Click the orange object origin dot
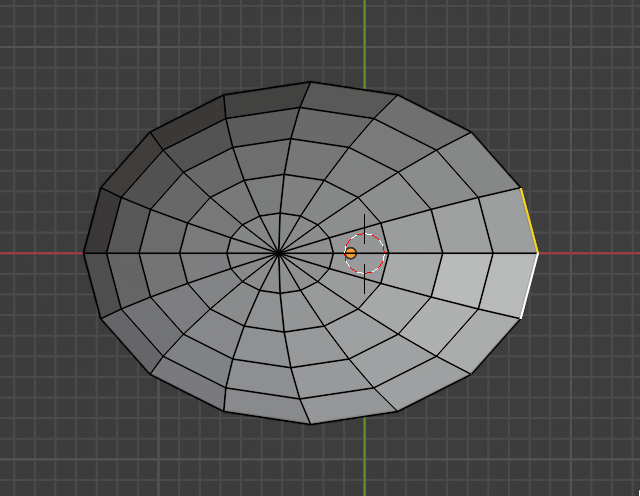The height and width of the screenshot is (496, 640). click(351, 253)
